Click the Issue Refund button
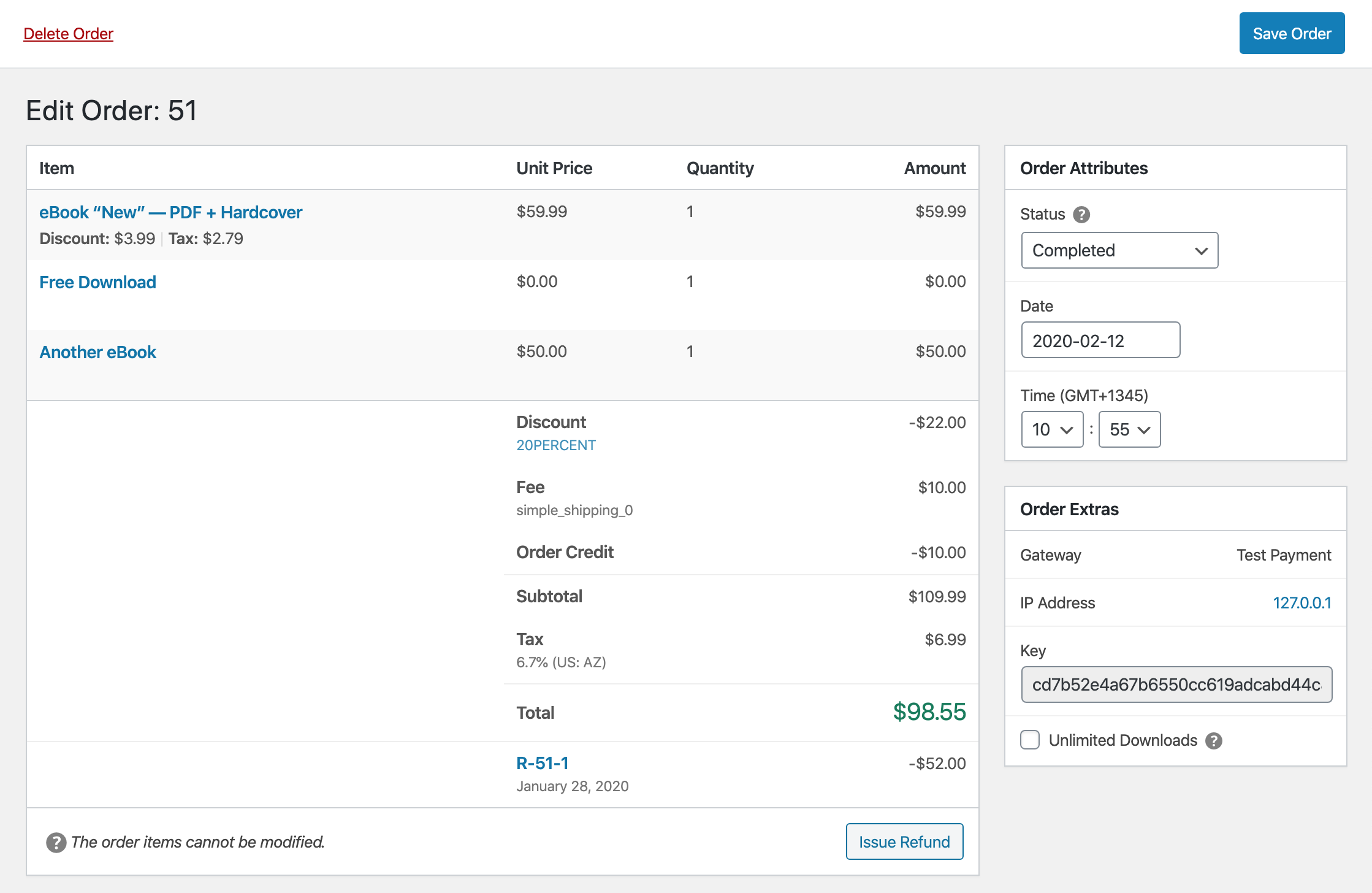Viewport: 1372px width, 893px height. (904, 841)
